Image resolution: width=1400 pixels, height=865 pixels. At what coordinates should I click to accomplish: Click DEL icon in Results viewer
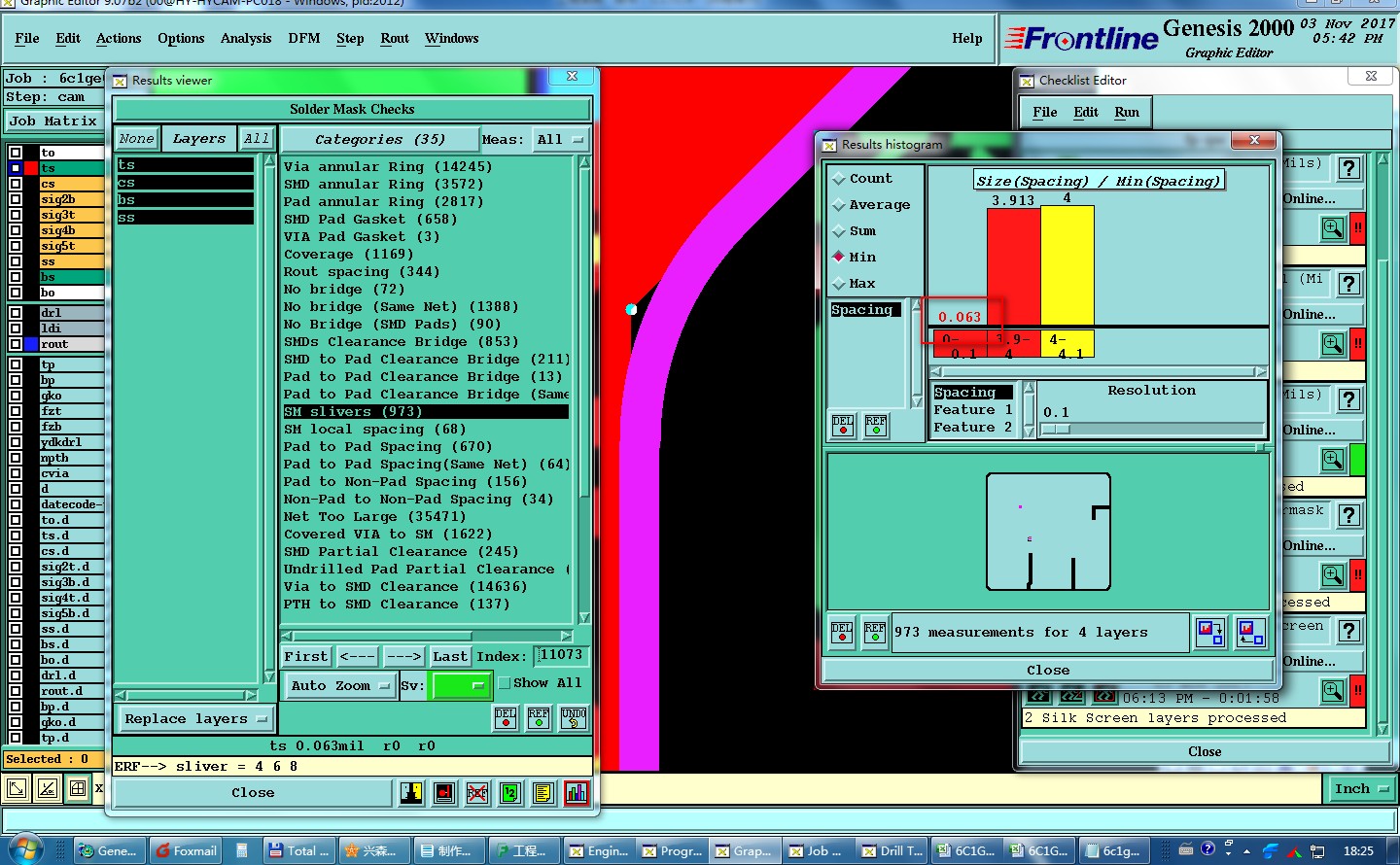click(x=506, y=718)
